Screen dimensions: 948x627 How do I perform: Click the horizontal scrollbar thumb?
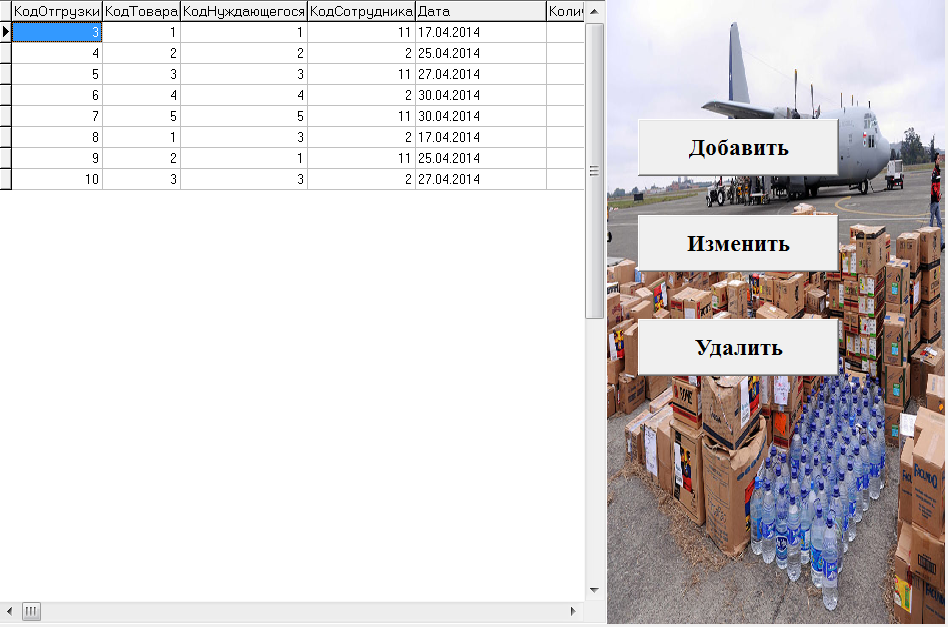[x=31, y=611]
